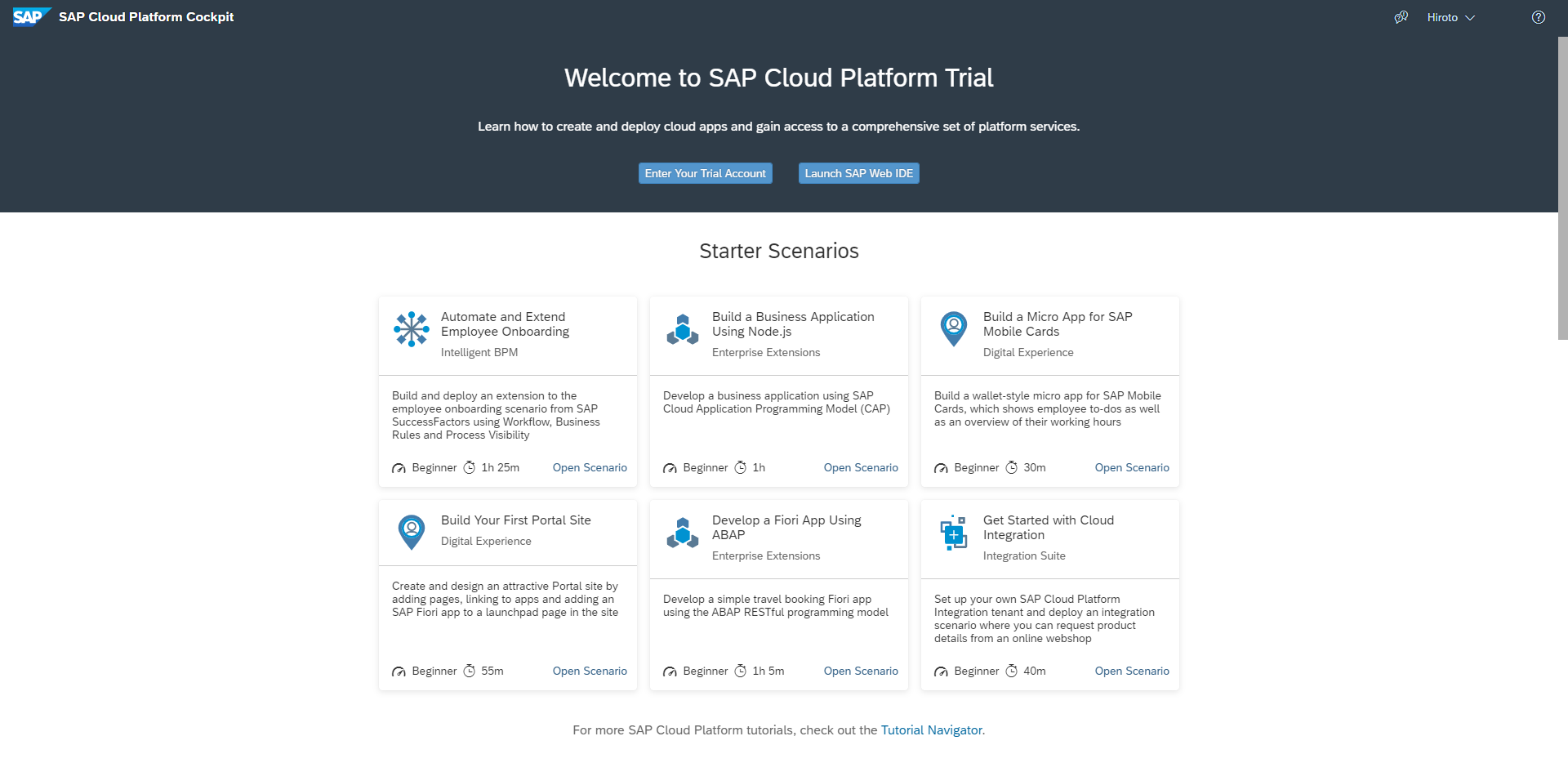This screenshot has height=763, width=1568.
Task: Click the page vertical scrollbar thumb
Action: click(x=1562, y=188)
